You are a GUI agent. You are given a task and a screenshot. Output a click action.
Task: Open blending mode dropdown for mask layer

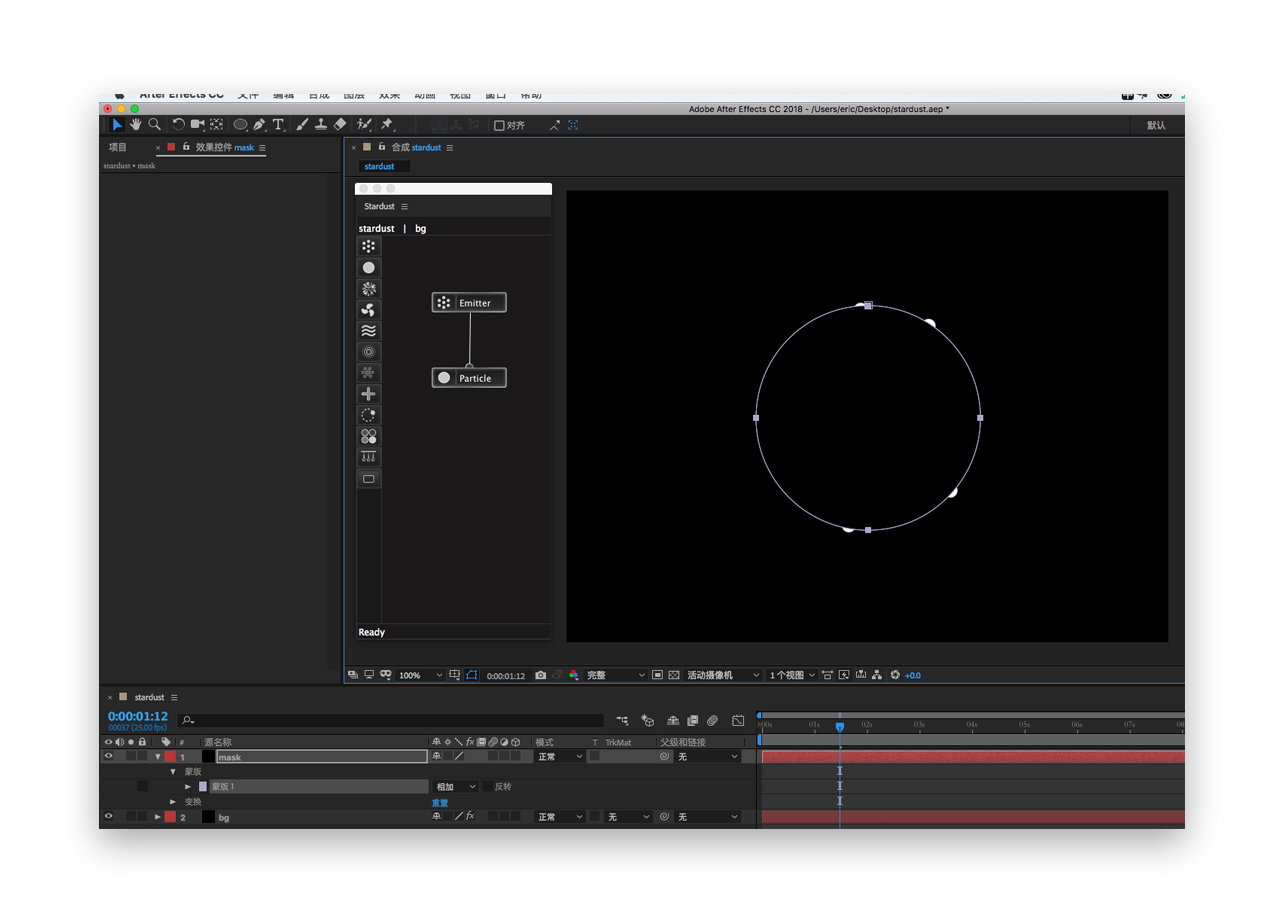[x=560, y=757]
